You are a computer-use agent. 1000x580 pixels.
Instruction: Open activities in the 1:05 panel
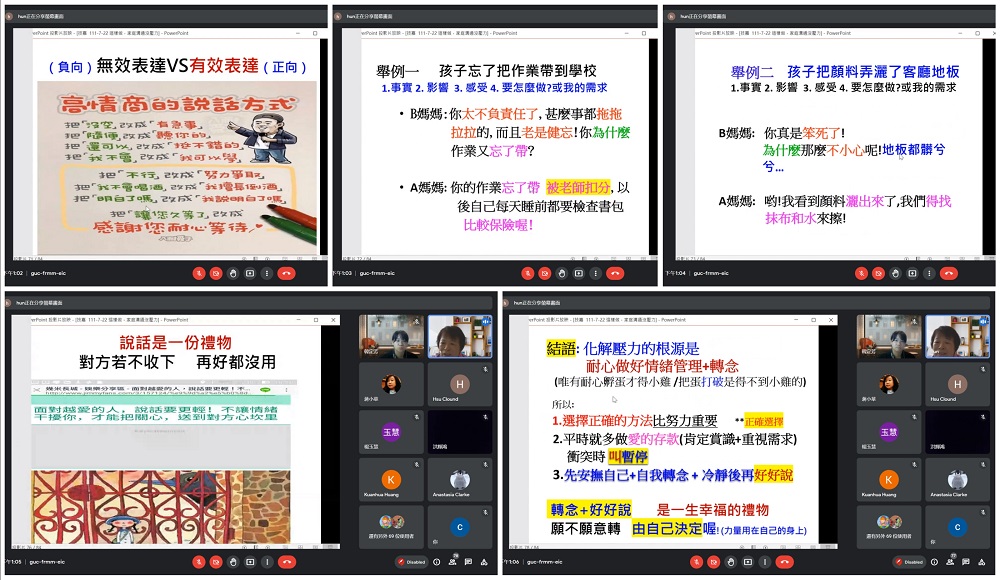click(x=484, y=562)
